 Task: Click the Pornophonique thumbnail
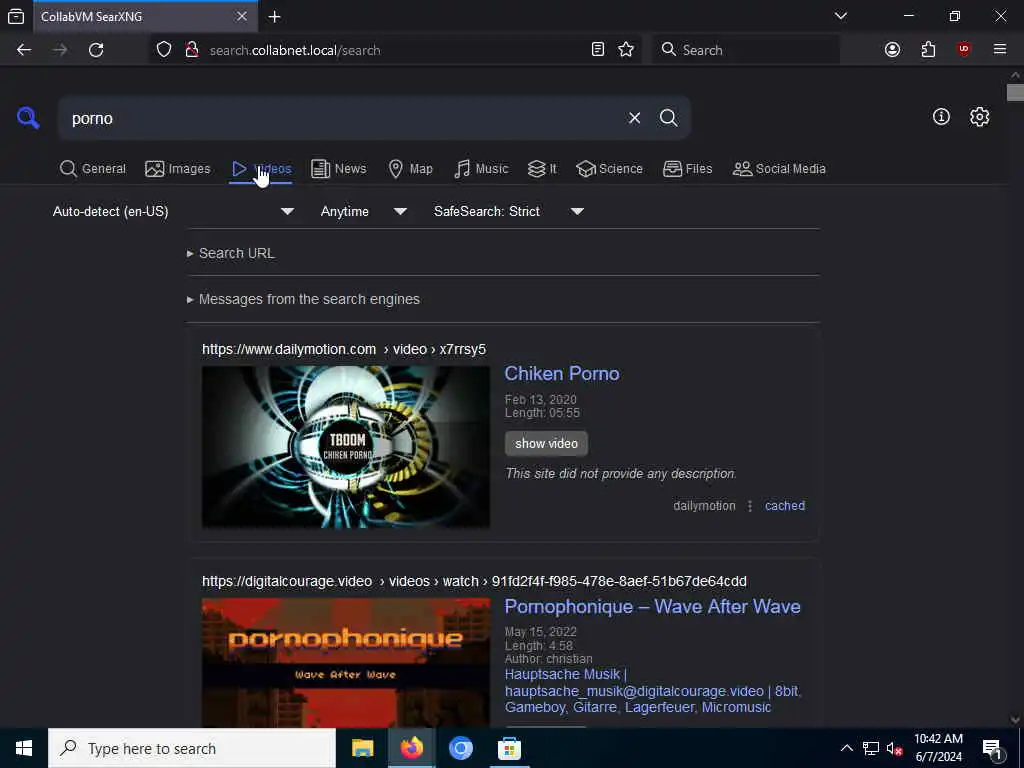pyautogui.click(x=345, y=662)
